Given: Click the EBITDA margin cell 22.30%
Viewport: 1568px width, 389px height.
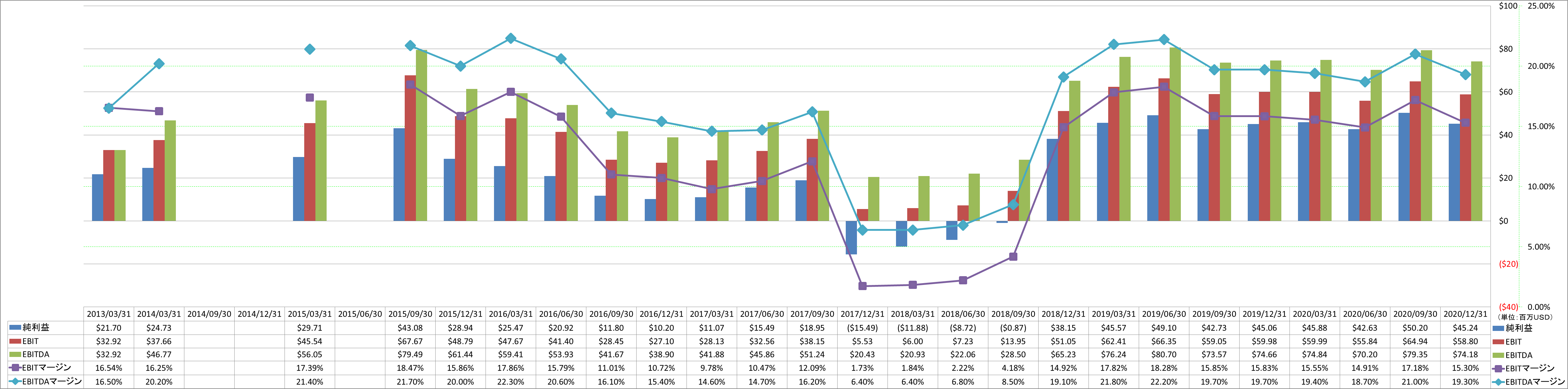Looking at the screenshot, I should (511, 382).
